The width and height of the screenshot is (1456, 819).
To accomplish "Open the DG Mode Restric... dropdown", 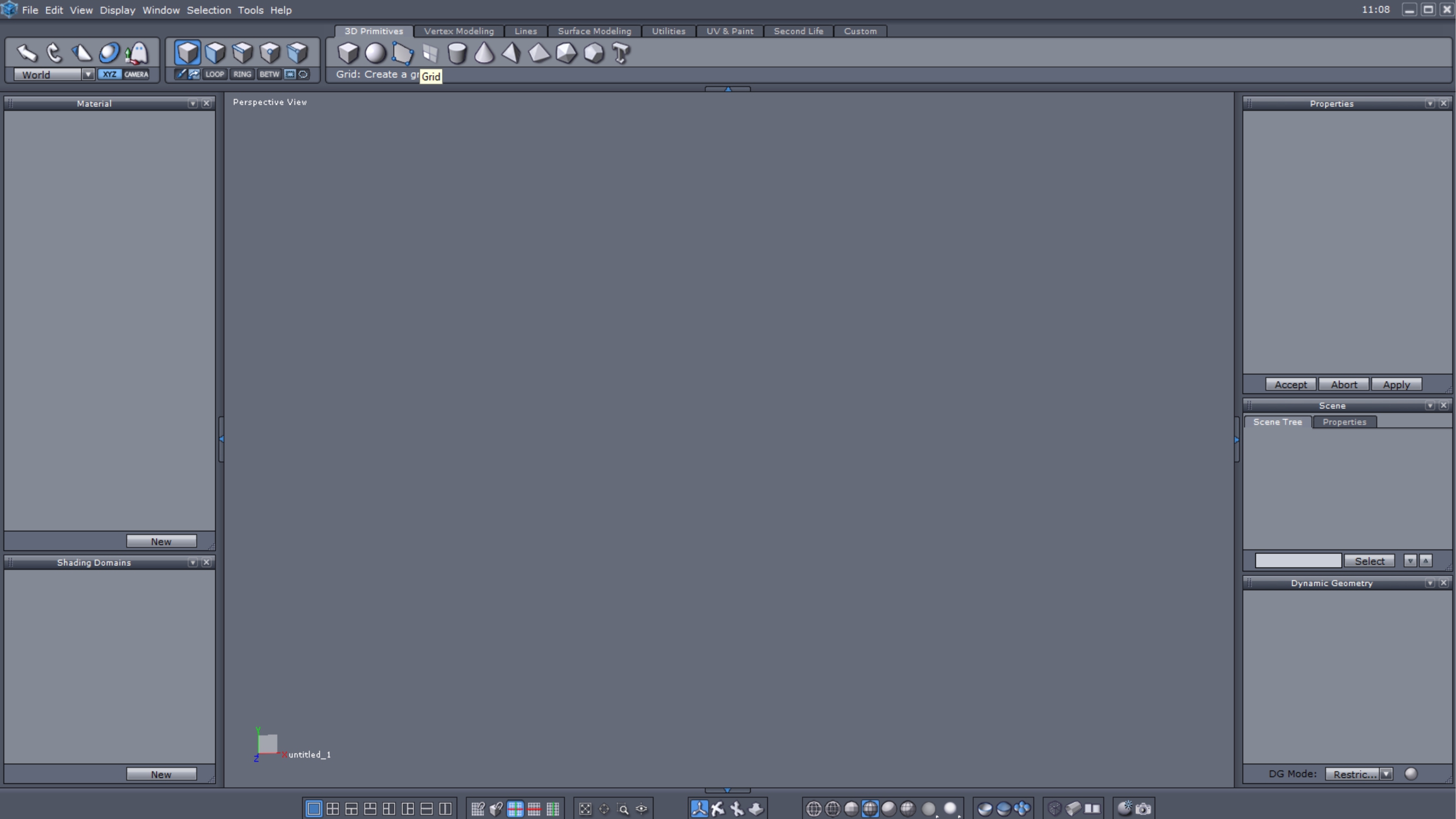I will pos(1386,774).
